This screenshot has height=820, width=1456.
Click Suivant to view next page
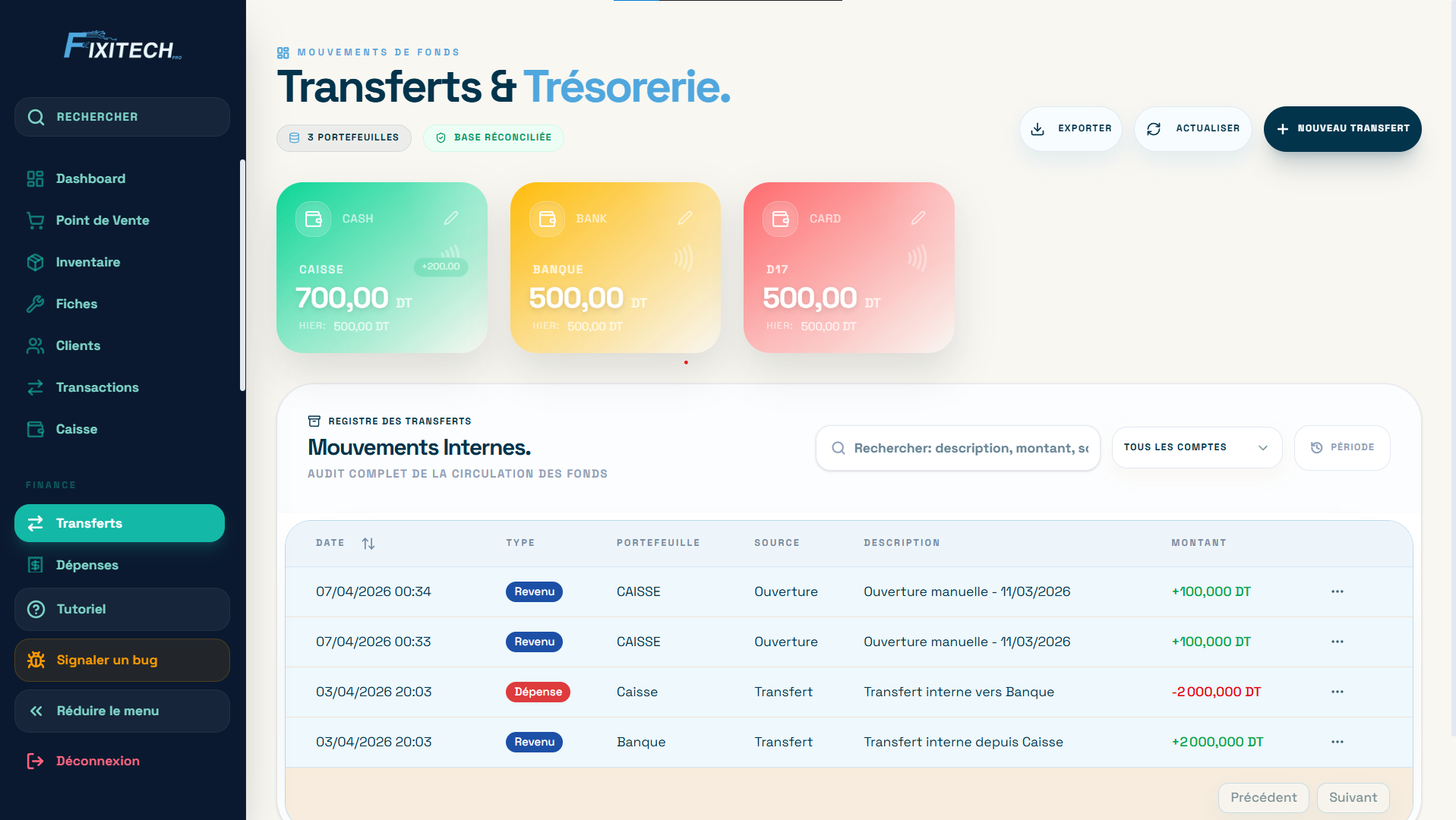tap(1352, 798)
